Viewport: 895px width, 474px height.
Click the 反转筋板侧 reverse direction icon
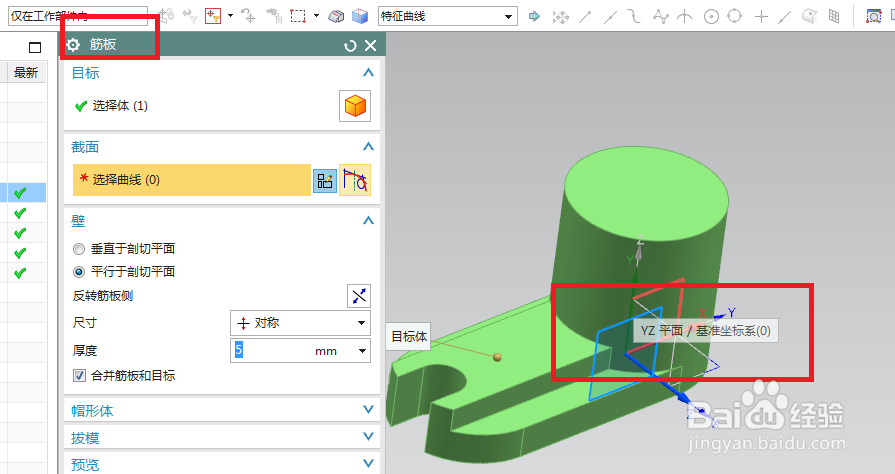[x=359, y=296]
